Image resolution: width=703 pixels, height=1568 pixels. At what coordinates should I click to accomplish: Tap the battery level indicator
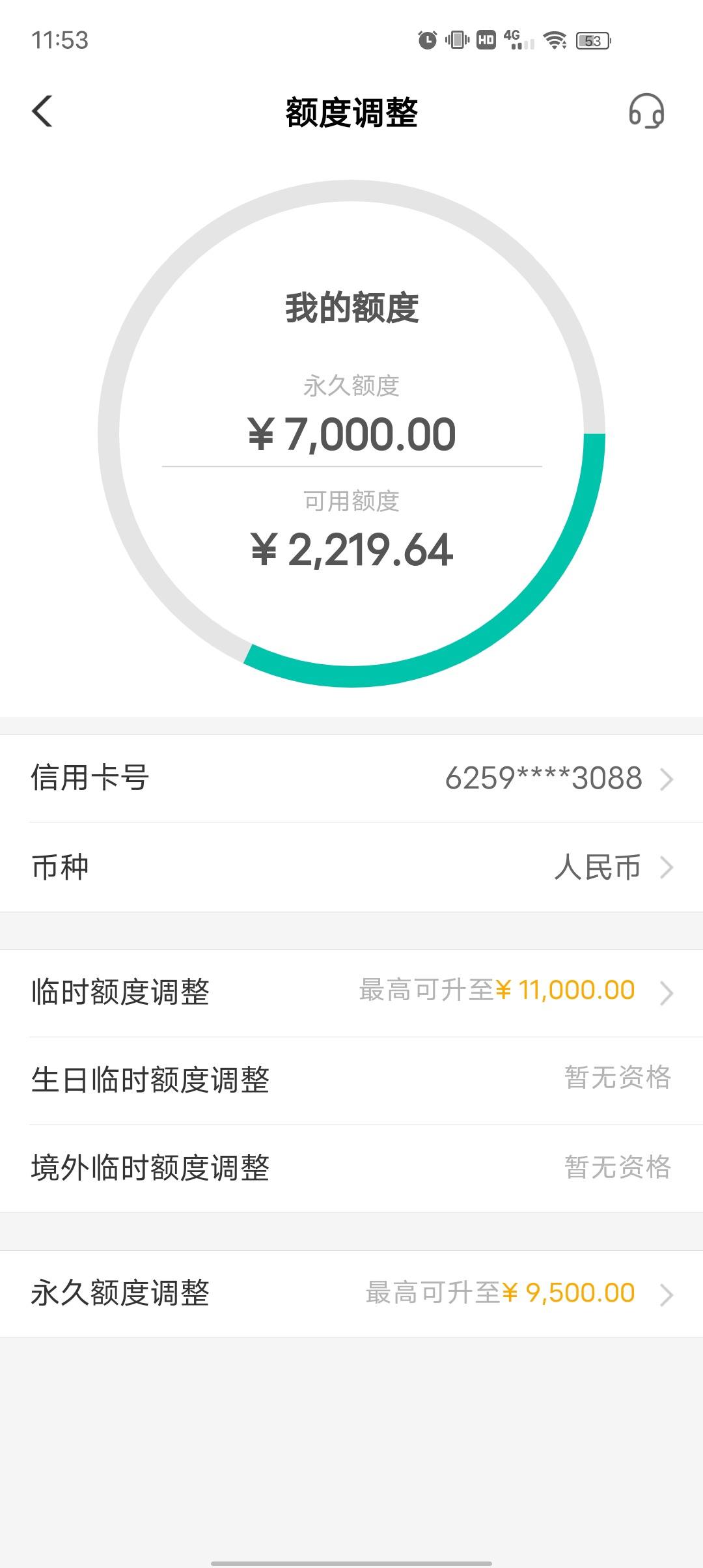point(594,41)
